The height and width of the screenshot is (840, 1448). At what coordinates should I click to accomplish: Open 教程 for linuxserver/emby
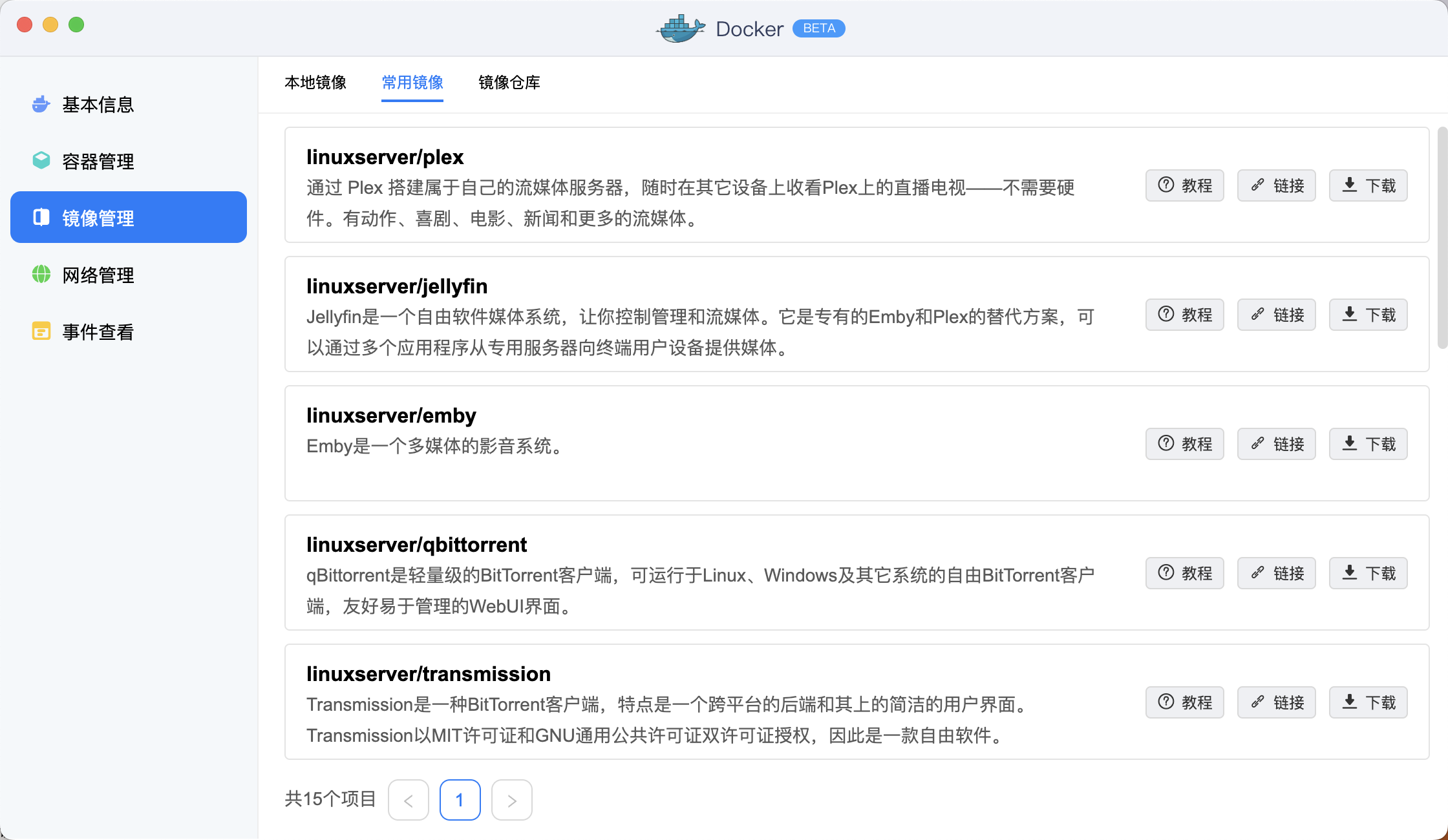1185,444
